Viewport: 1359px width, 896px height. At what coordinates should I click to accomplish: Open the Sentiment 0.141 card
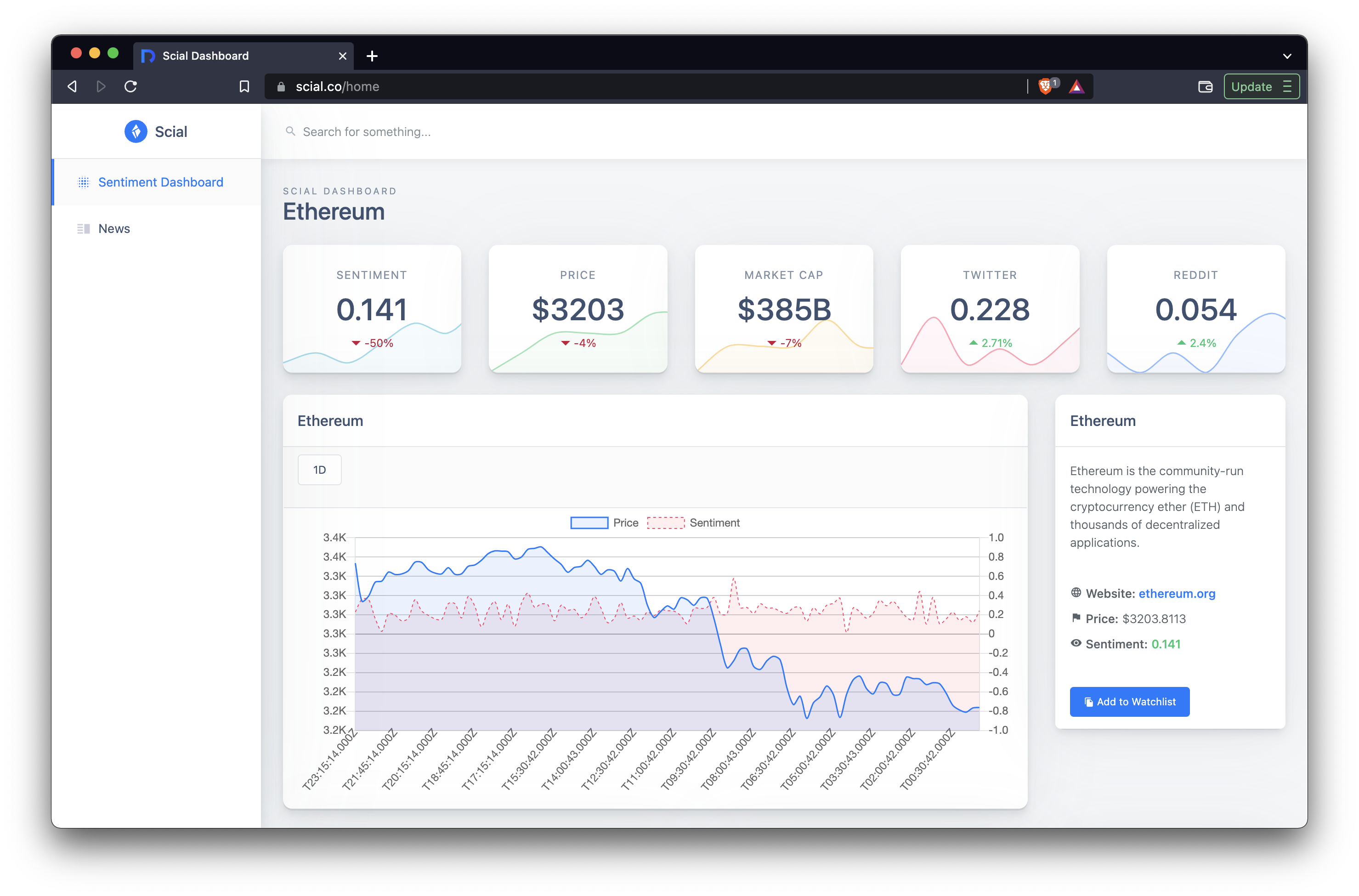coord(372,309)
